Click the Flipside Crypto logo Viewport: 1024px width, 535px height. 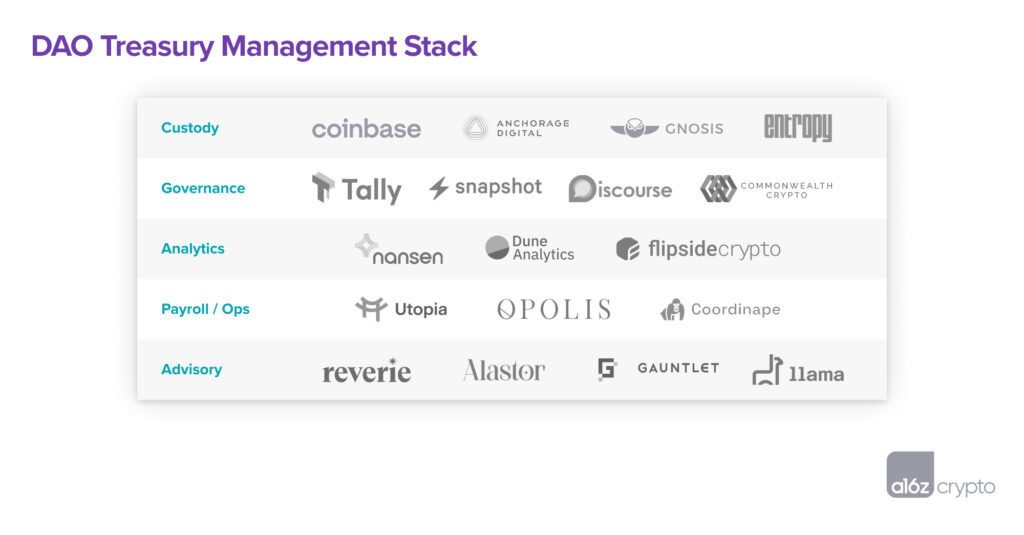[698, 249]
